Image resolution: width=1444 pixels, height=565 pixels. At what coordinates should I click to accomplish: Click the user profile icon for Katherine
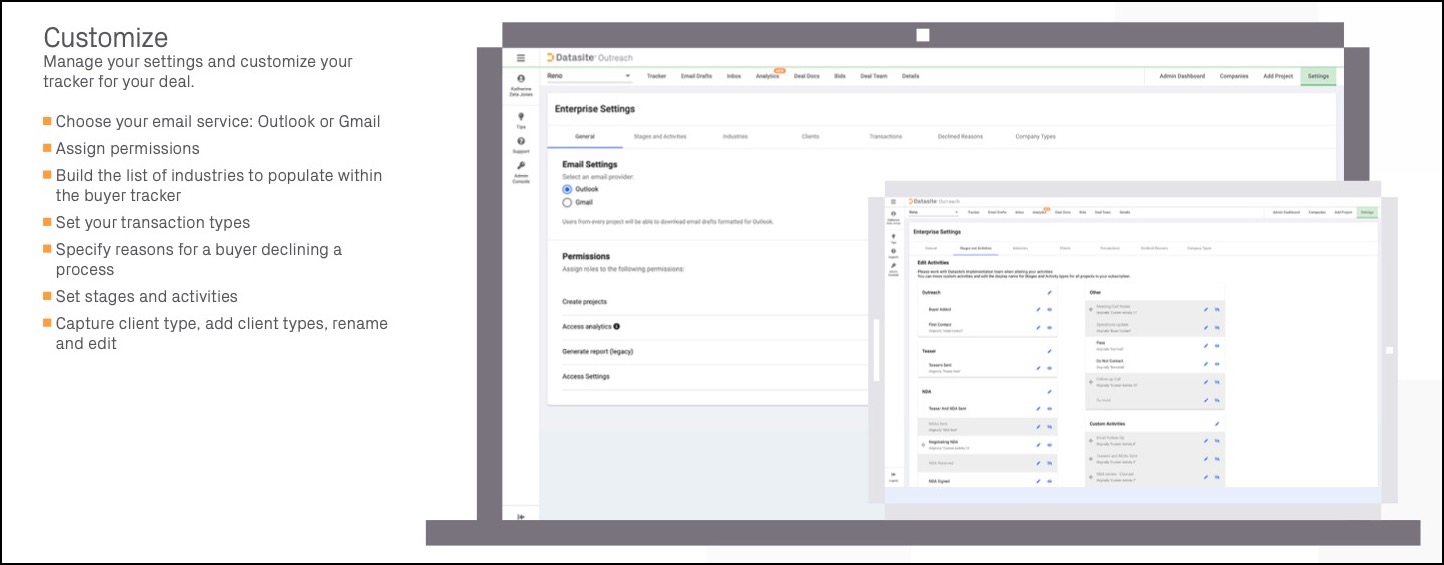521,78
